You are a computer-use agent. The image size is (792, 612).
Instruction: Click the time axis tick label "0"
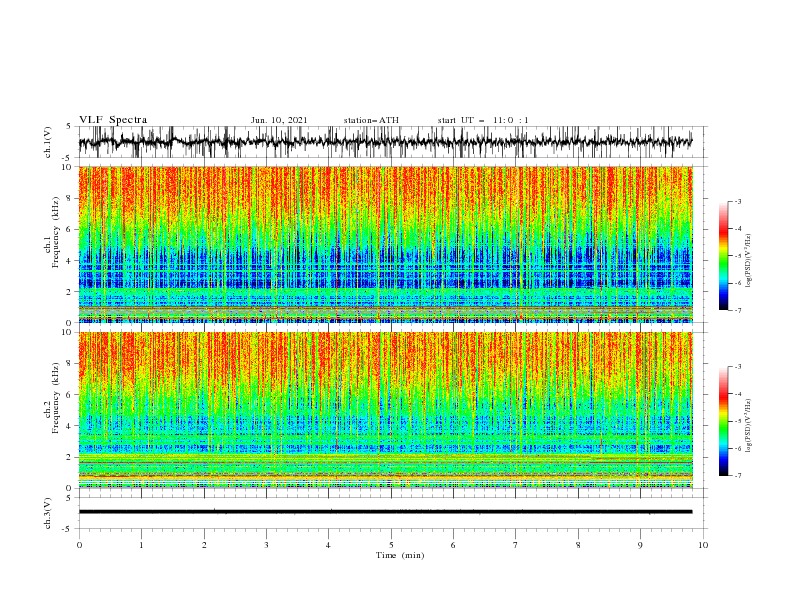[79, 545]
